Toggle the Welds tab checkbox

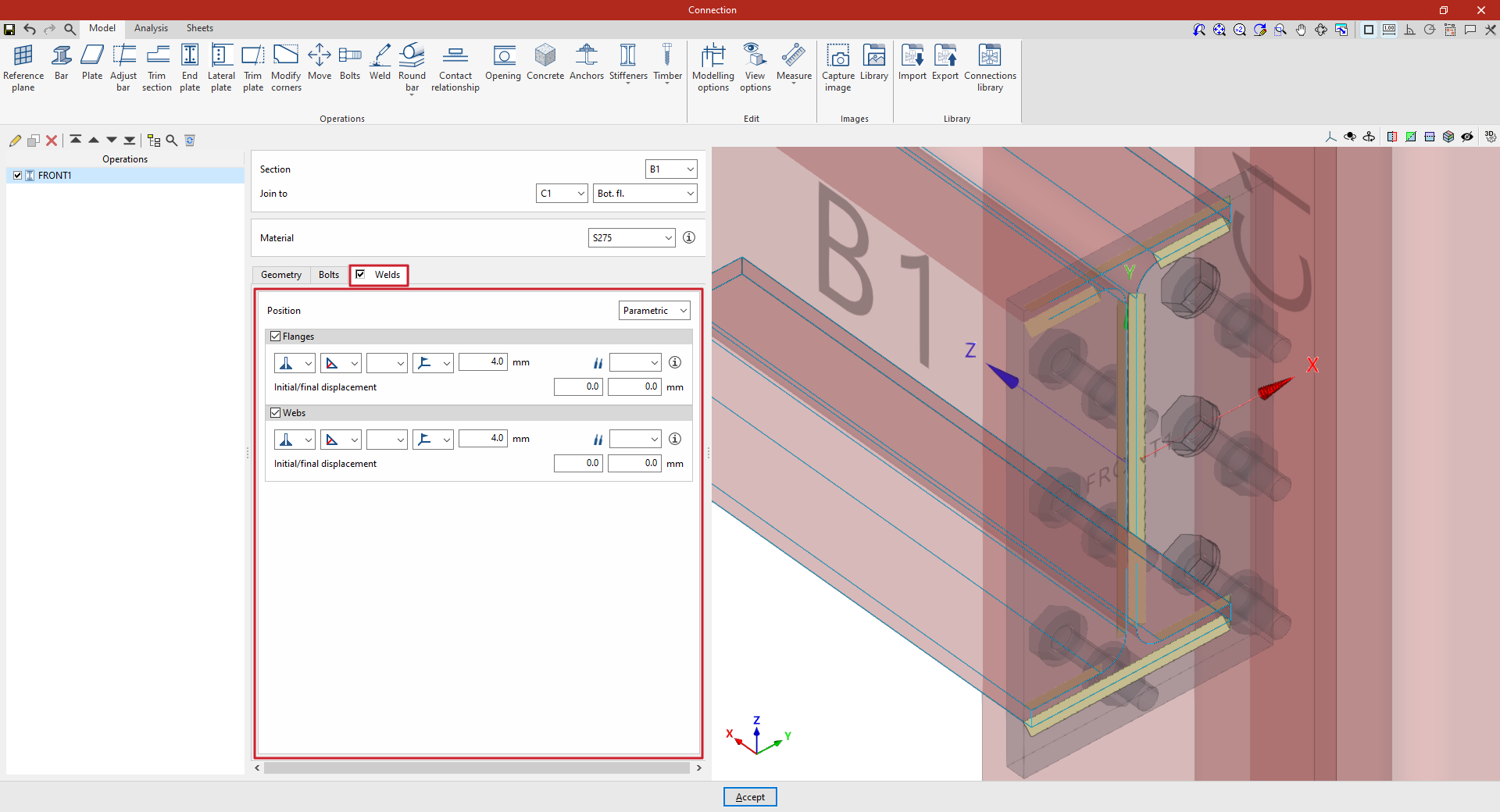click(360, 274)
